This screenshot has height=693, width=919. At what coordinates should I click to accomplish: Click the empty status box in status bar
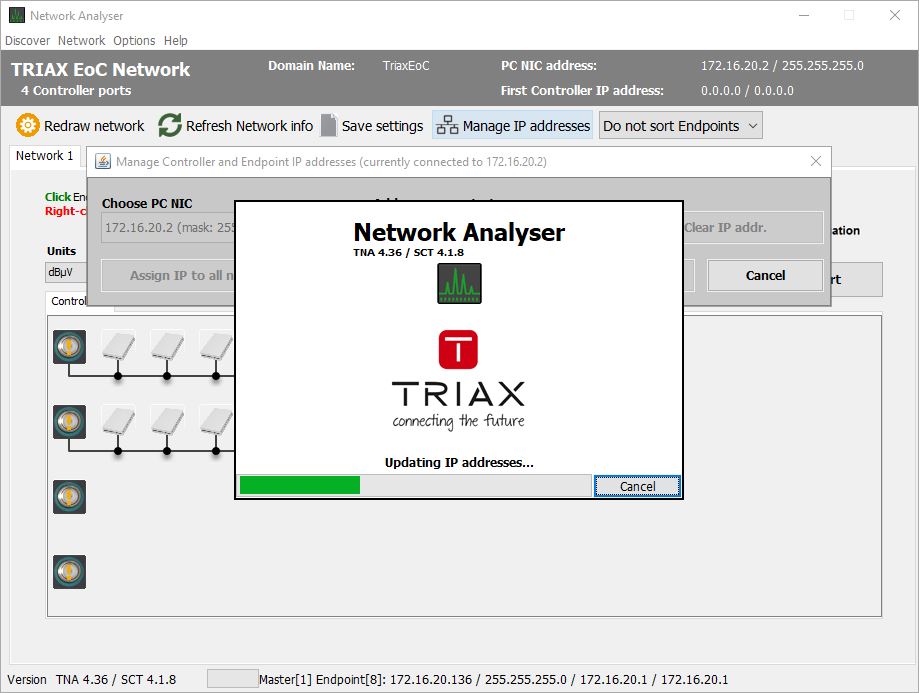(x=233, y=679)
